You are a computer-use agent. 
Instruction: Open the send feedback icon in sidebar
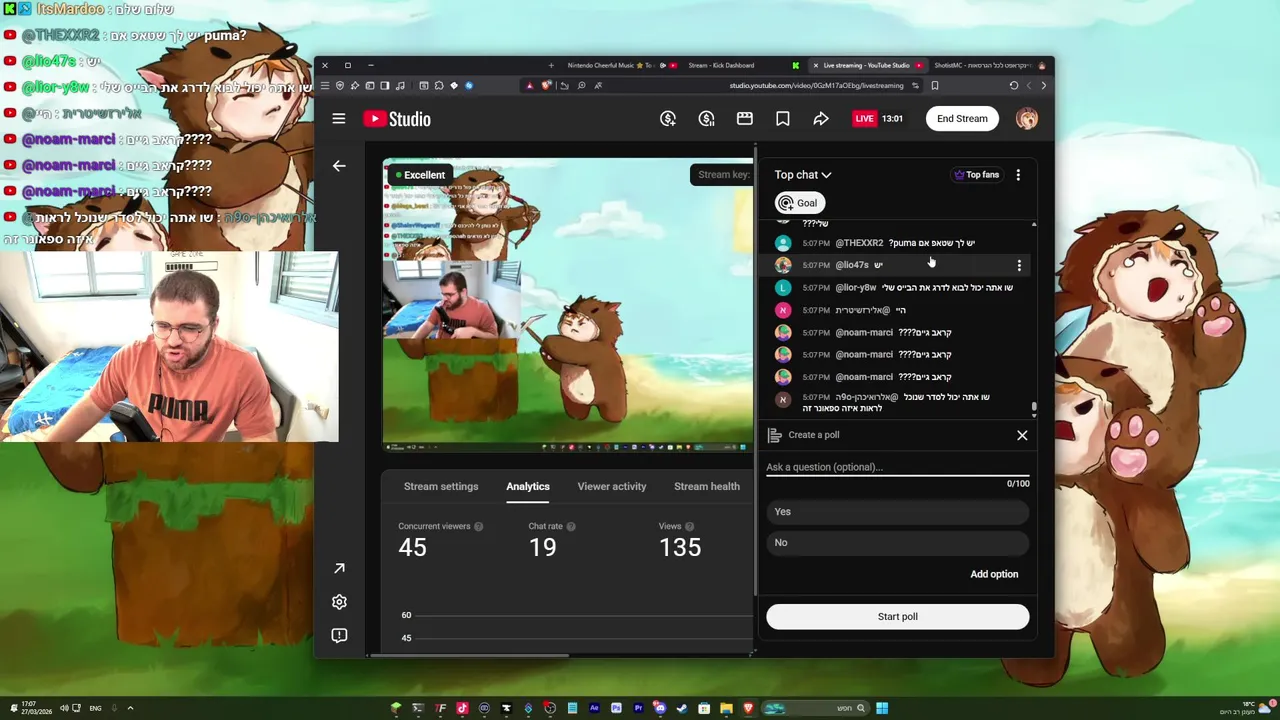[339, 635]
